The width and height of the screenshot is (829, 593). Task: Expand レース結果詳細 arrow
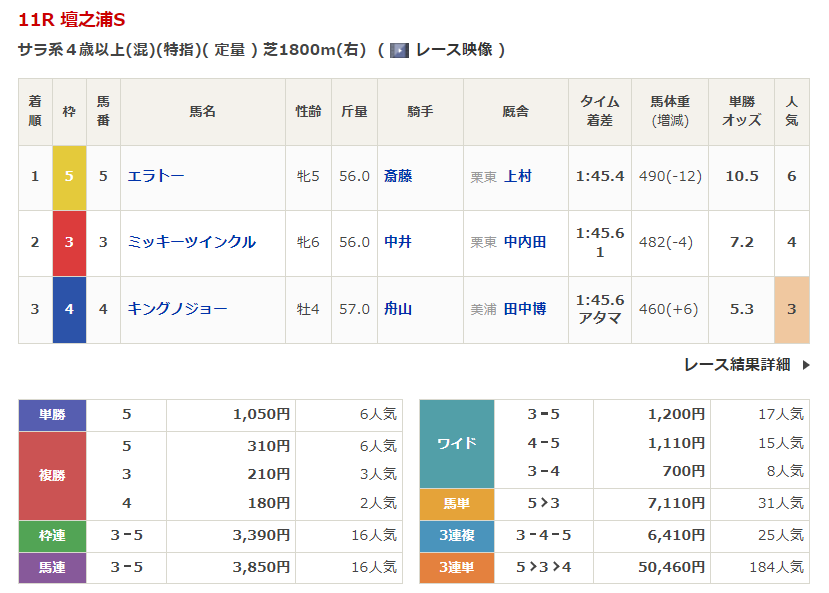point(806,365)
